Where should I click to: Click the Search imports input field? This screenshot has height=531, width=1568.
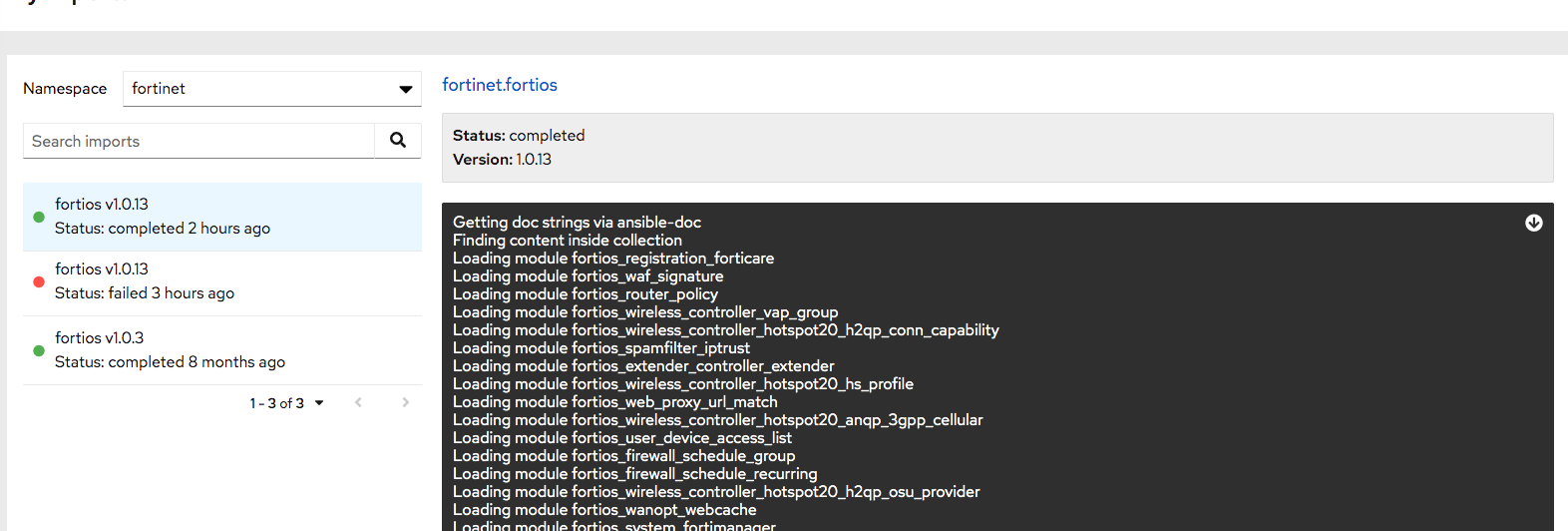(x=198, y=141)
